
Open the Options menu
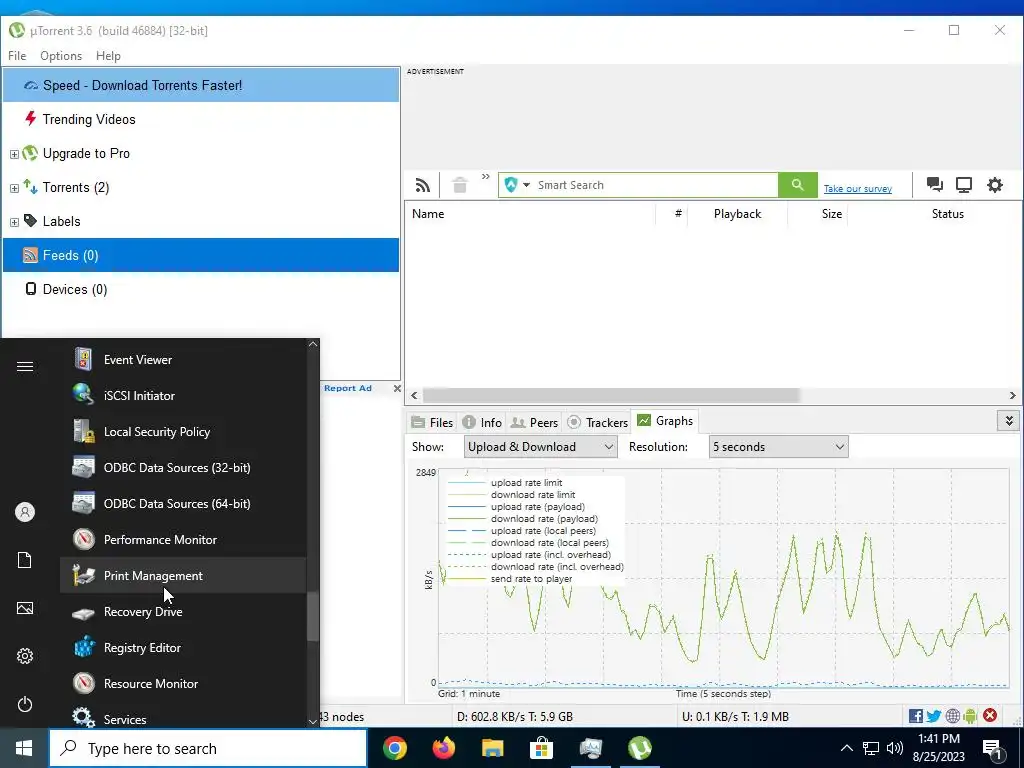point(61,56)
